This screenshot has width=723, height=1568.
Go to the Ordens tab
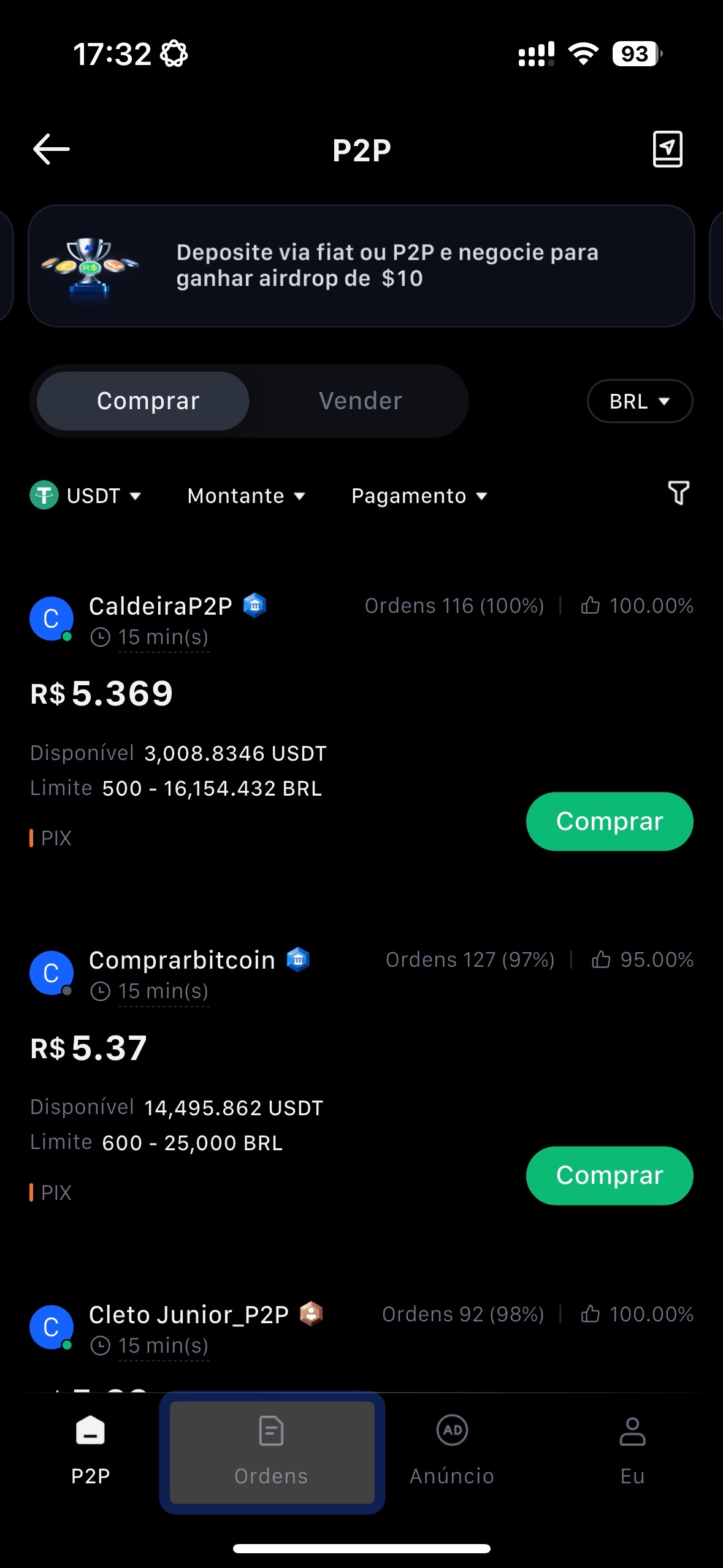pos(272,1451)
